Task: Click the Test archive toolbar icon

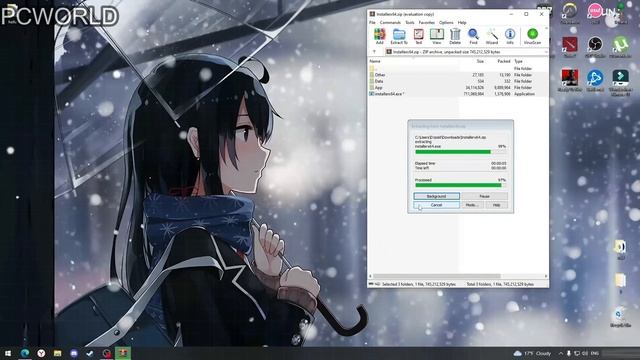Action: point(418,36)
